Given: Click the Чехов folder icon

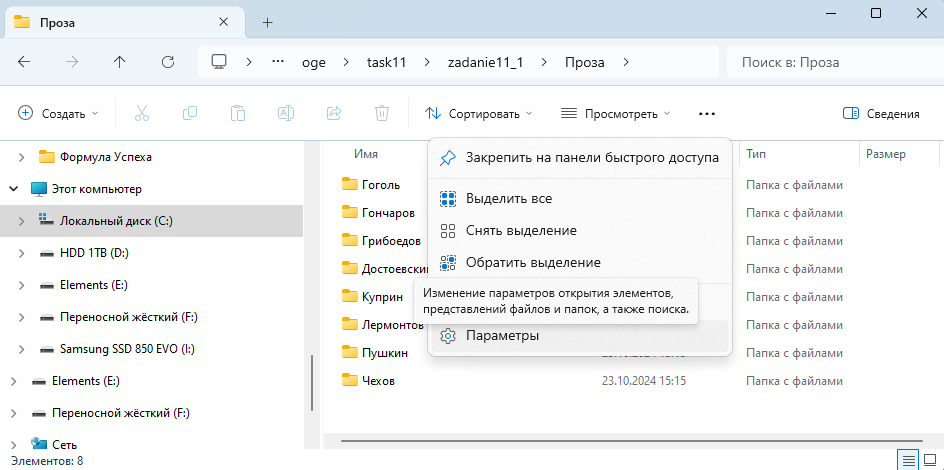Looking at the screenshot, I should [x=350, y=380].
